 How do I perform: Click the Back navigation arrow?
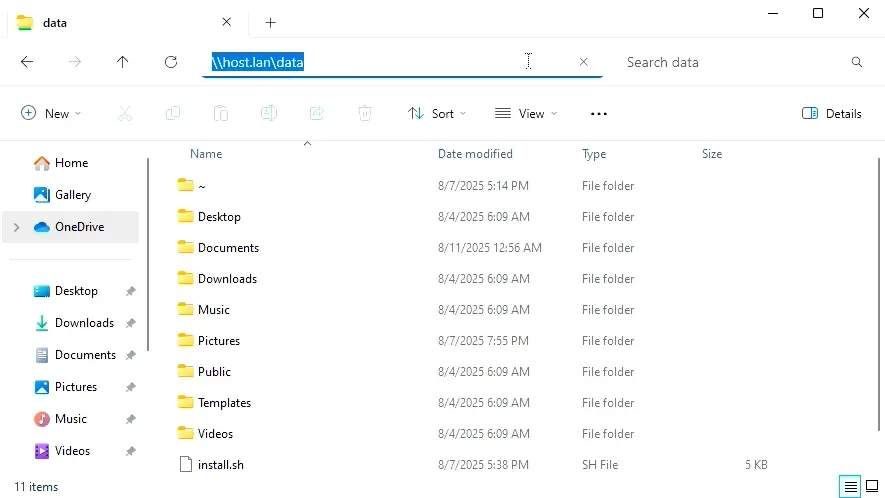click(x=27, y=62)
